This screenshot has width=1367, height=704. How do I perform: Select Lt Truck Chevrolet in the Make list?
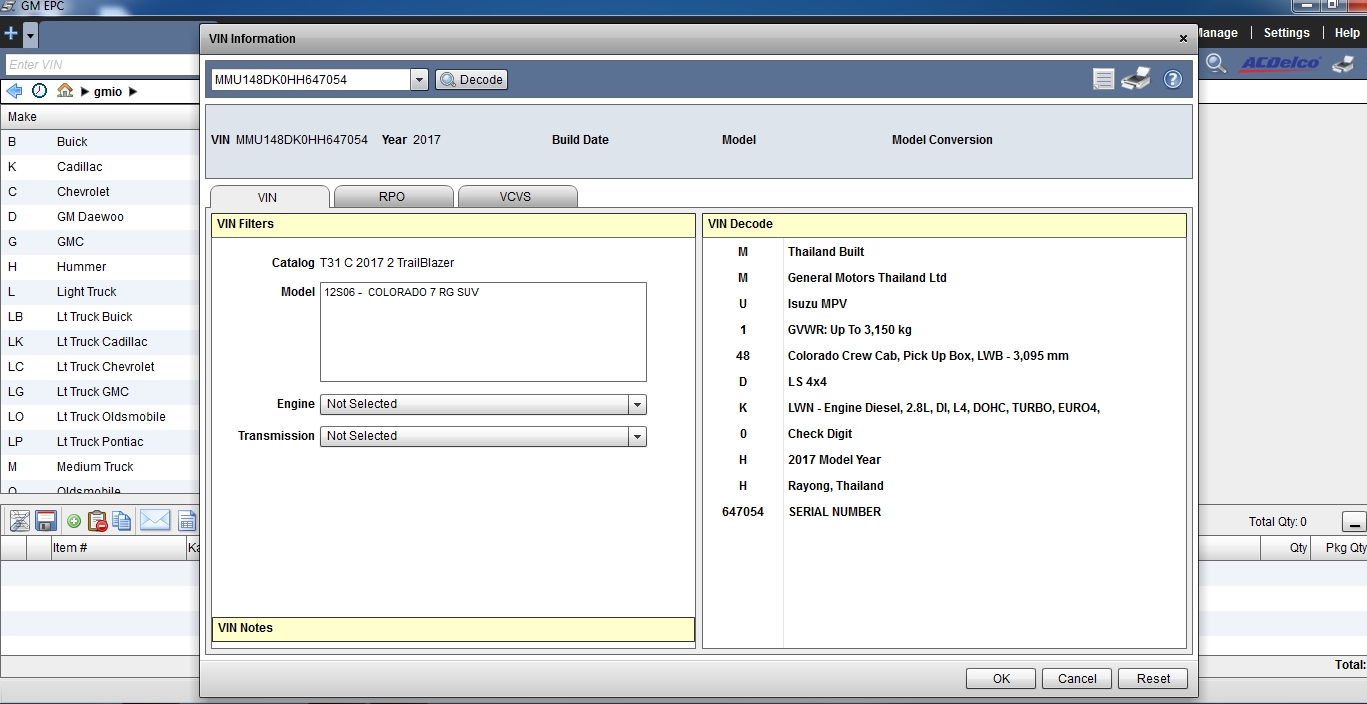(100, 367)
